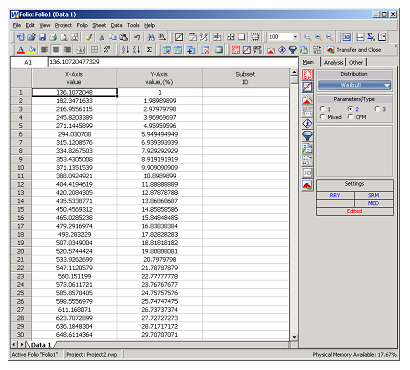Screen dimensions: 410x370
Task: Select cell with value 10.8989899
Action: click(x=160, y=176)
